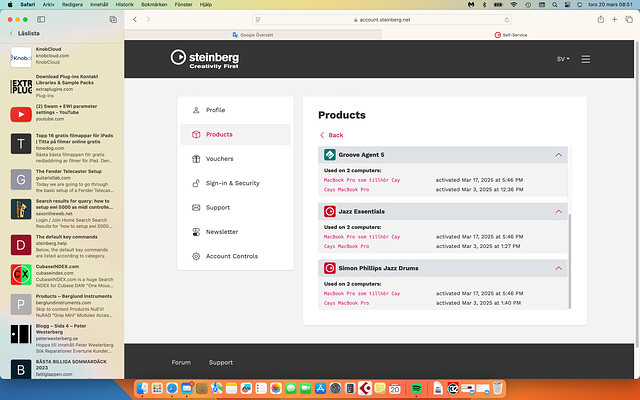Open the Swam + EWI YouTube item
Image resolution: width=640 pixels, height=400 pixels.
click(62, 113)
